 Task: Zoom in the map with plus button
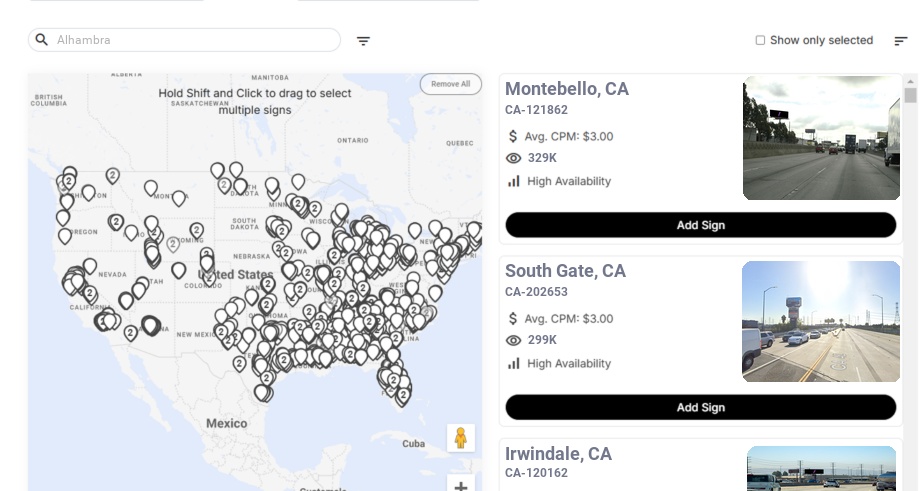[x=461, y=486]
